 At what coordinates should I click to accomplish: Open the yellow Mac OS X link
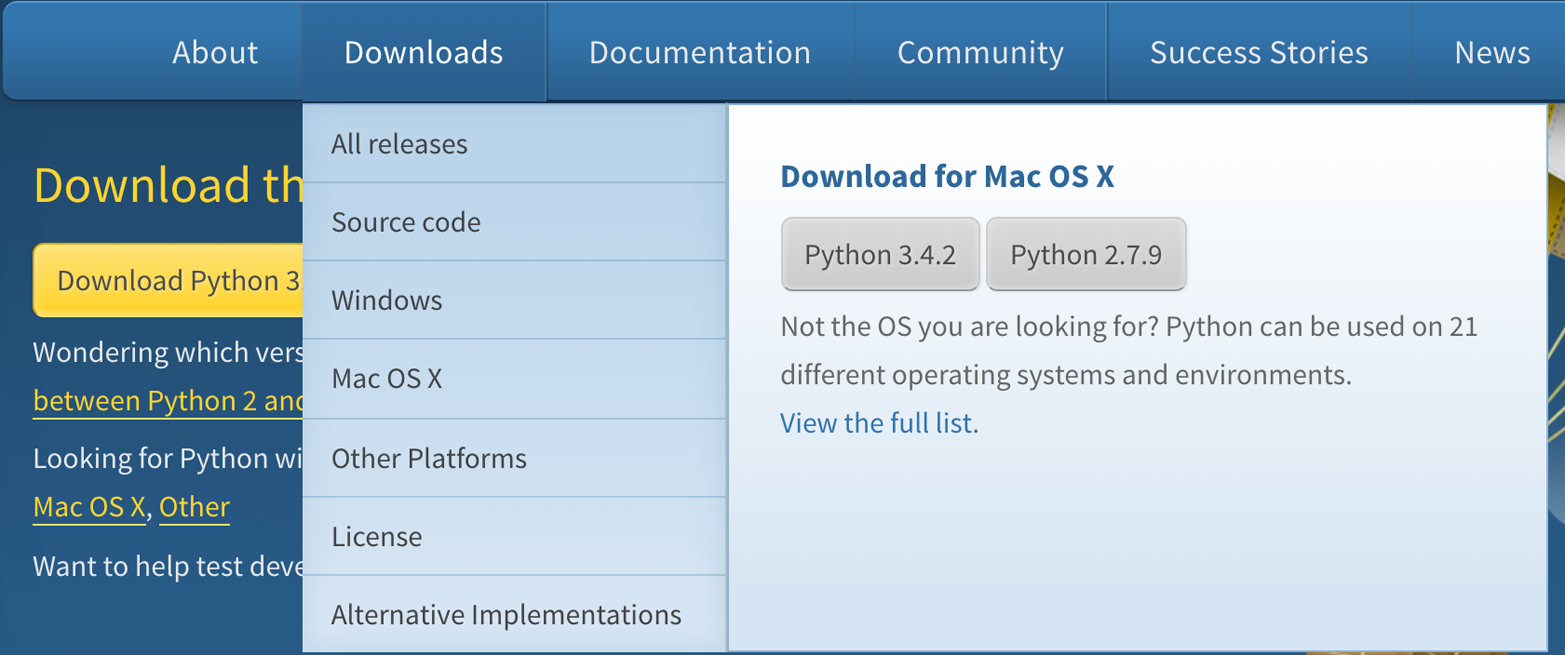point(90,507)
